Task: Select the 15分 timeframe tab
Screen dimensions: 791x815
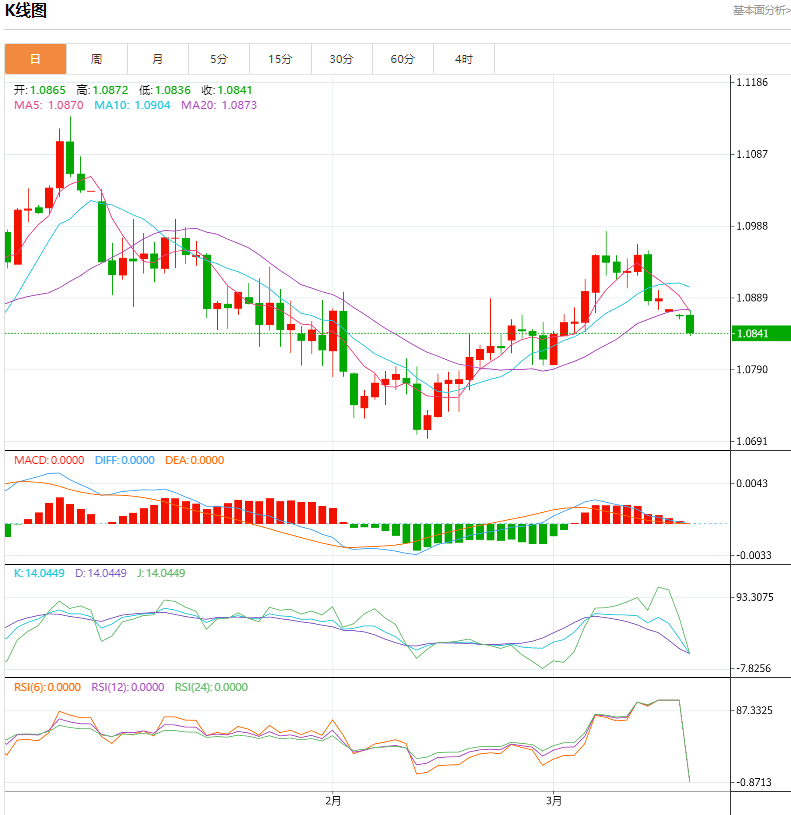Action: tap(281, 59)
